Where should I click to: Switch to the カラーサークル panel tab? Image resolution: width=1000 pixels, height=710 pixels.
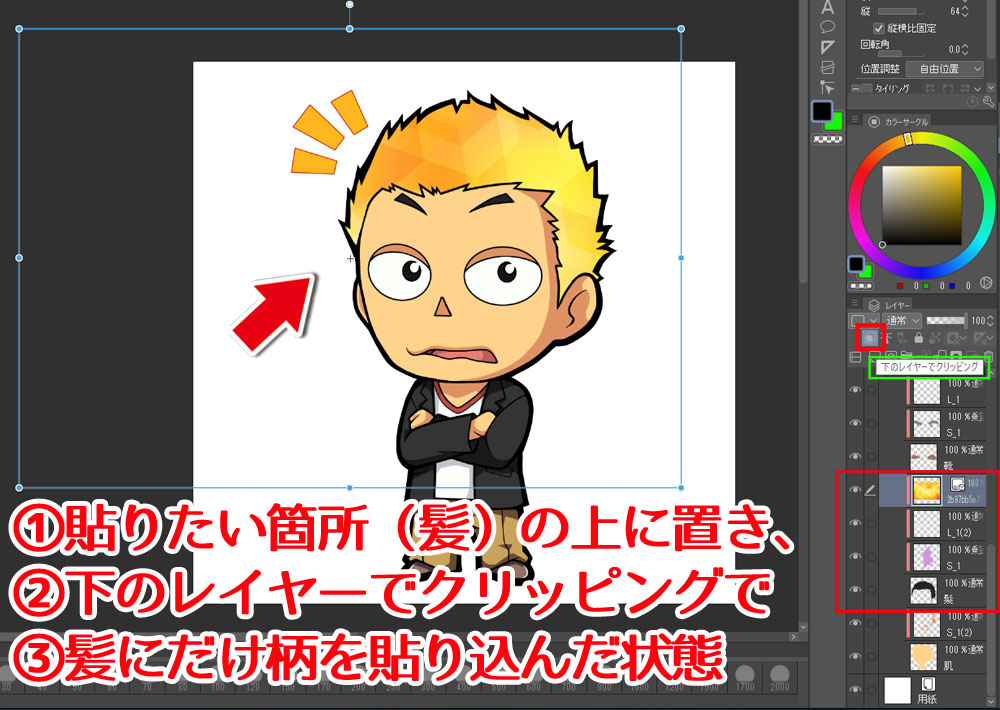907,120
